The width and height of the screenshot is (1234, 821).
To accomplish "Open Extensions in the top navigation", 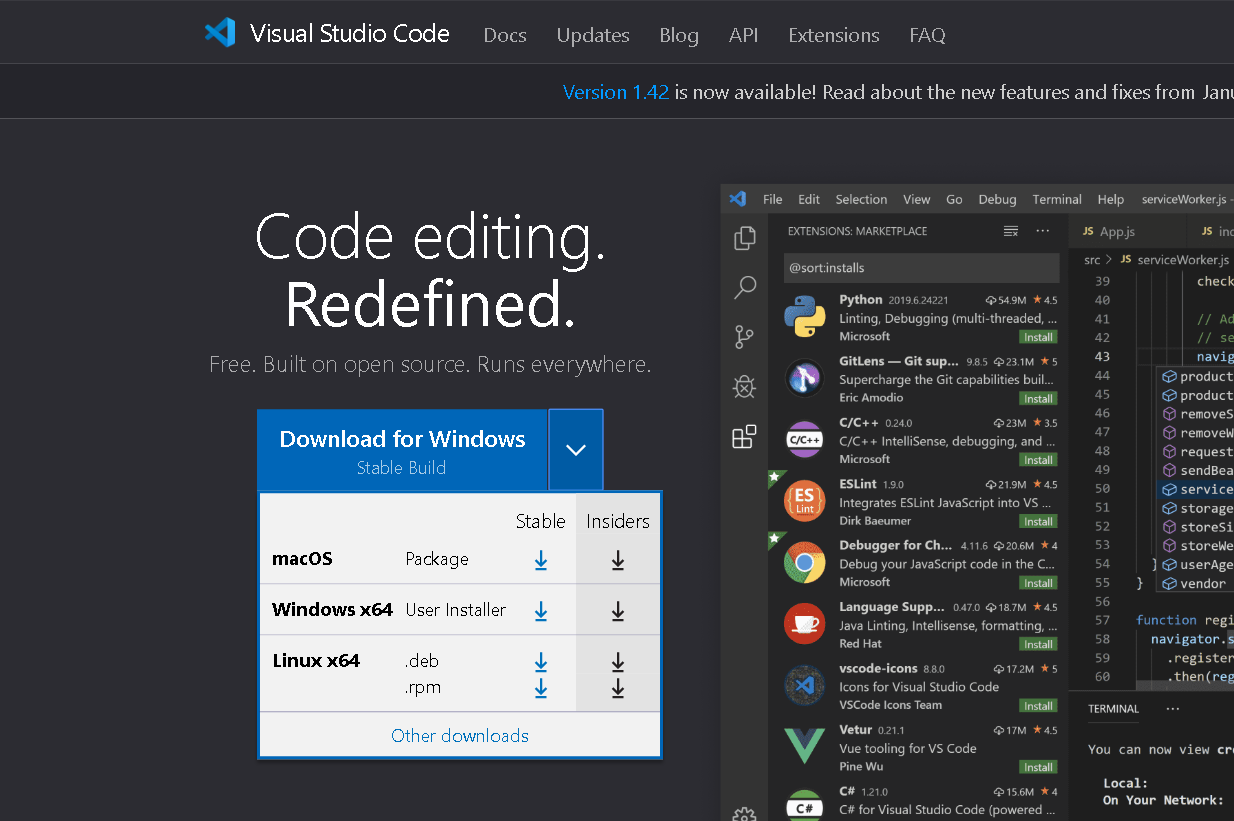I will coord(834,35).
